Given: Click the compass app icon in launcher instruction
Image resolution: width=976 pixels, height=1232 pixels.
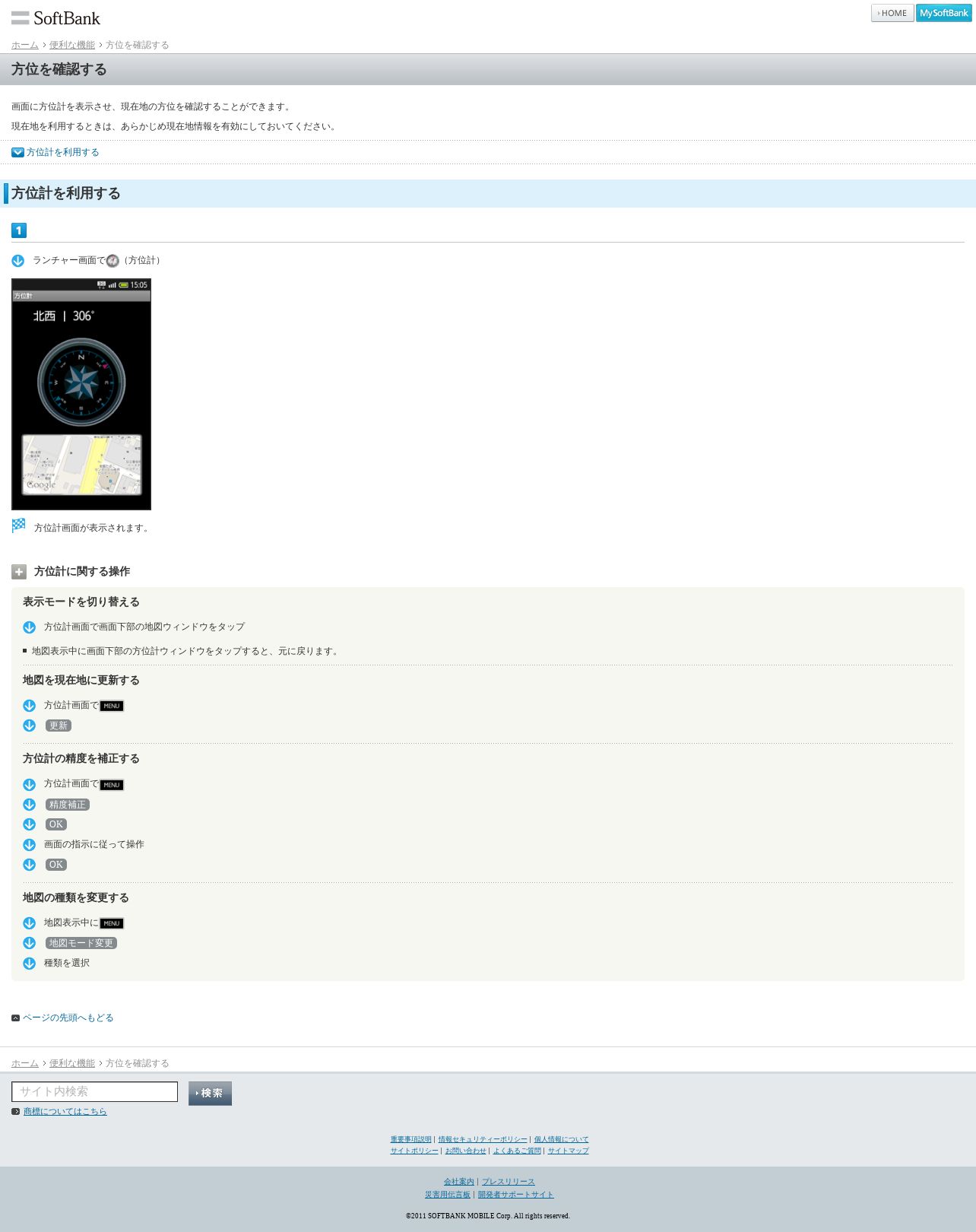Looking at the screenshot, I should tap(112, 261).
